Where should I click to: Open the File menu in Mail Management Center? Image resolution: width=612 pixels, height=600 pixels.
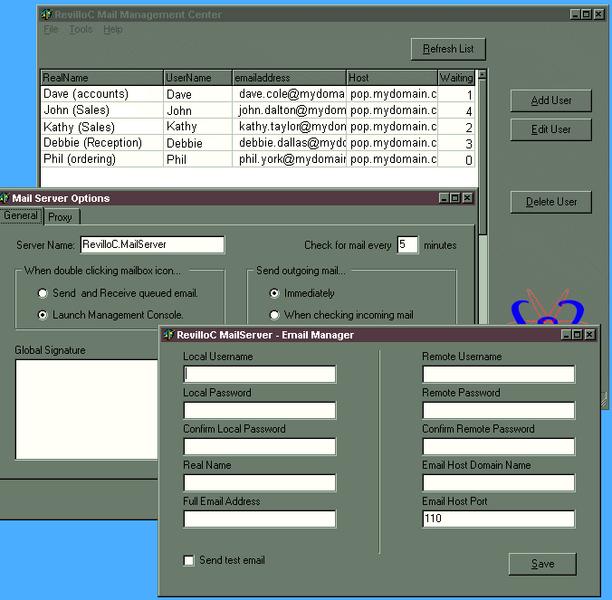pos(51,29)
